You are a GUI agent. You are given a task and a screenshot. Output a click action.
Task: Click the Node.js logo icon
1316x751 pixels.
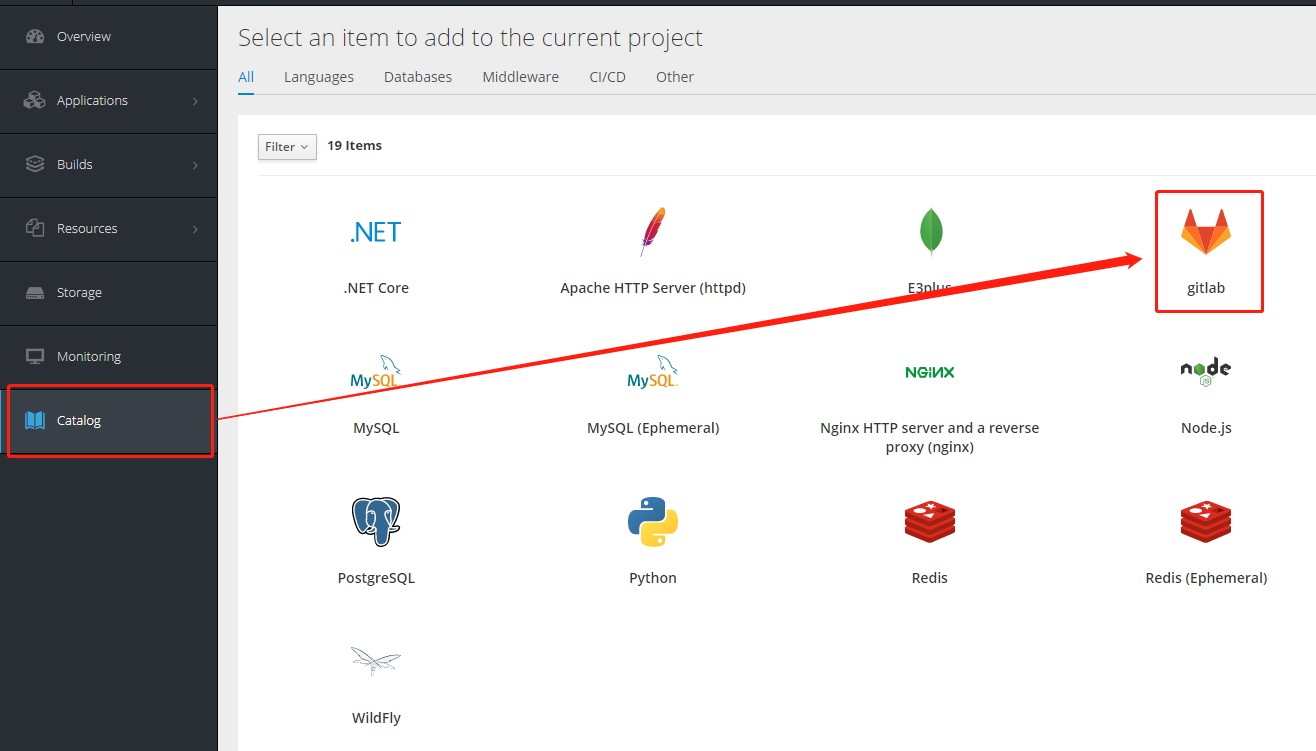pyautogui.click(x=1205, y=371)
